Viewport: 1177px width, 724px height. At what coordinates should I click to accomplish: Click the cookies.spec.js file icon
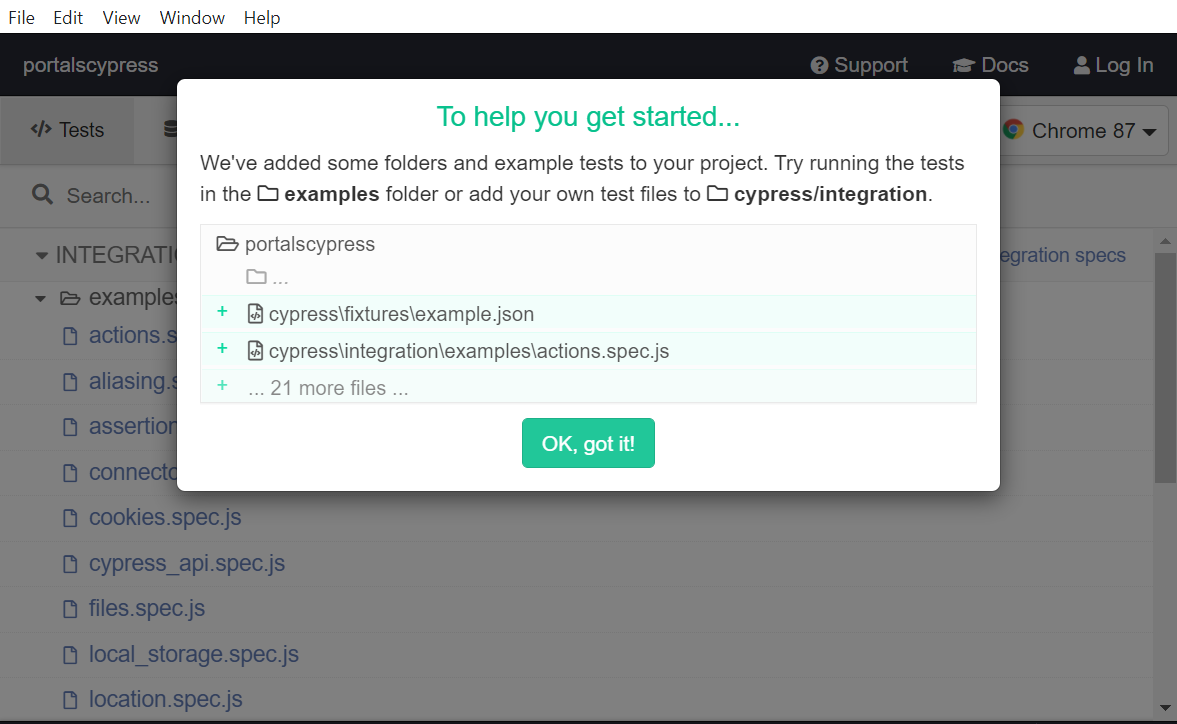(70, 518)
